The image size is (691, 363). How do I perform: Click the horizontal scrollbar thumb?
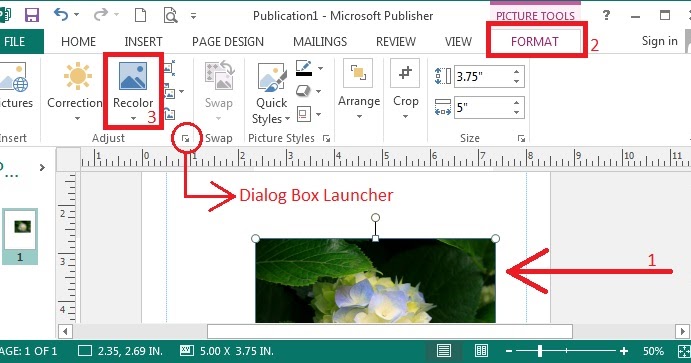[x=390, y=331]
